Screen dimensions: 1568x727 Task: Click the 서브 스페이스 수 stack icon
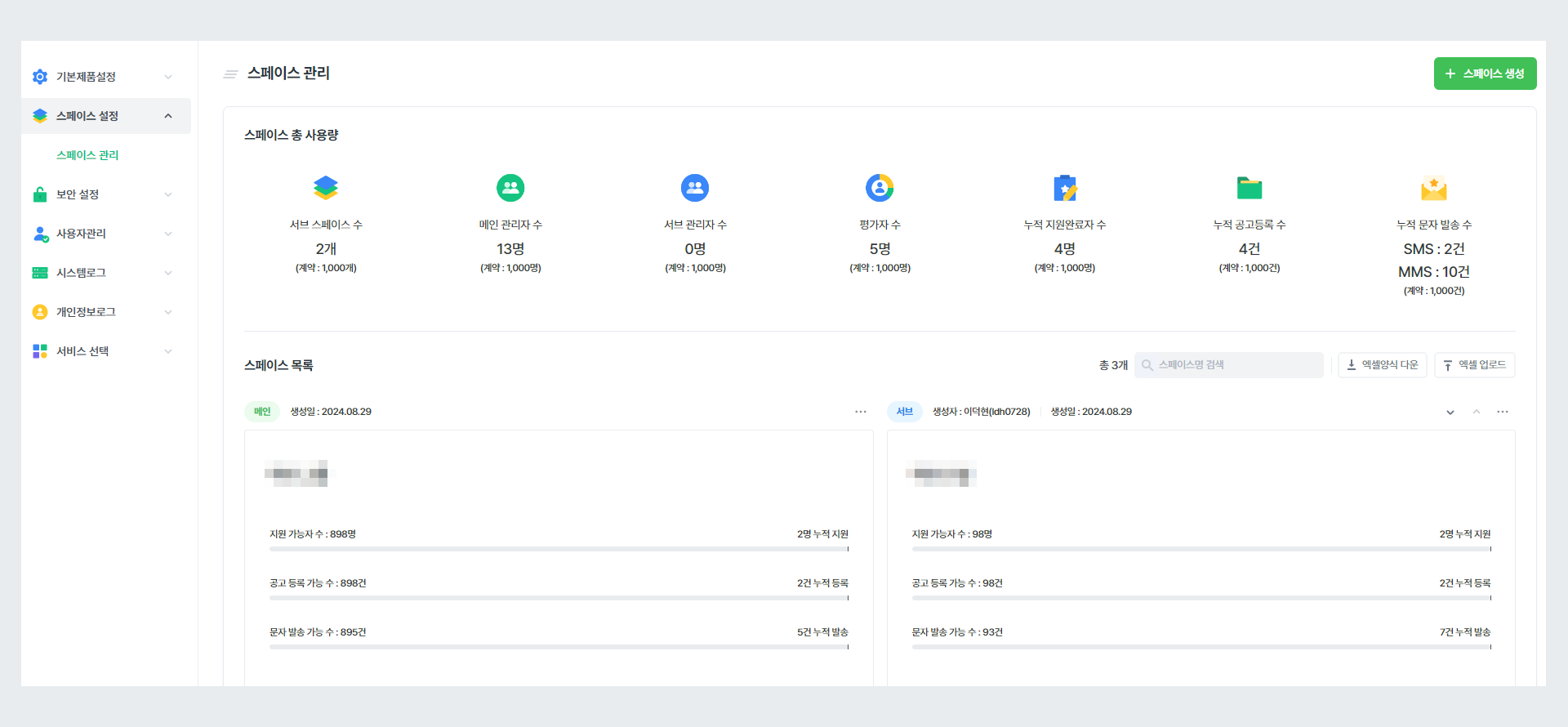(326, 188)
